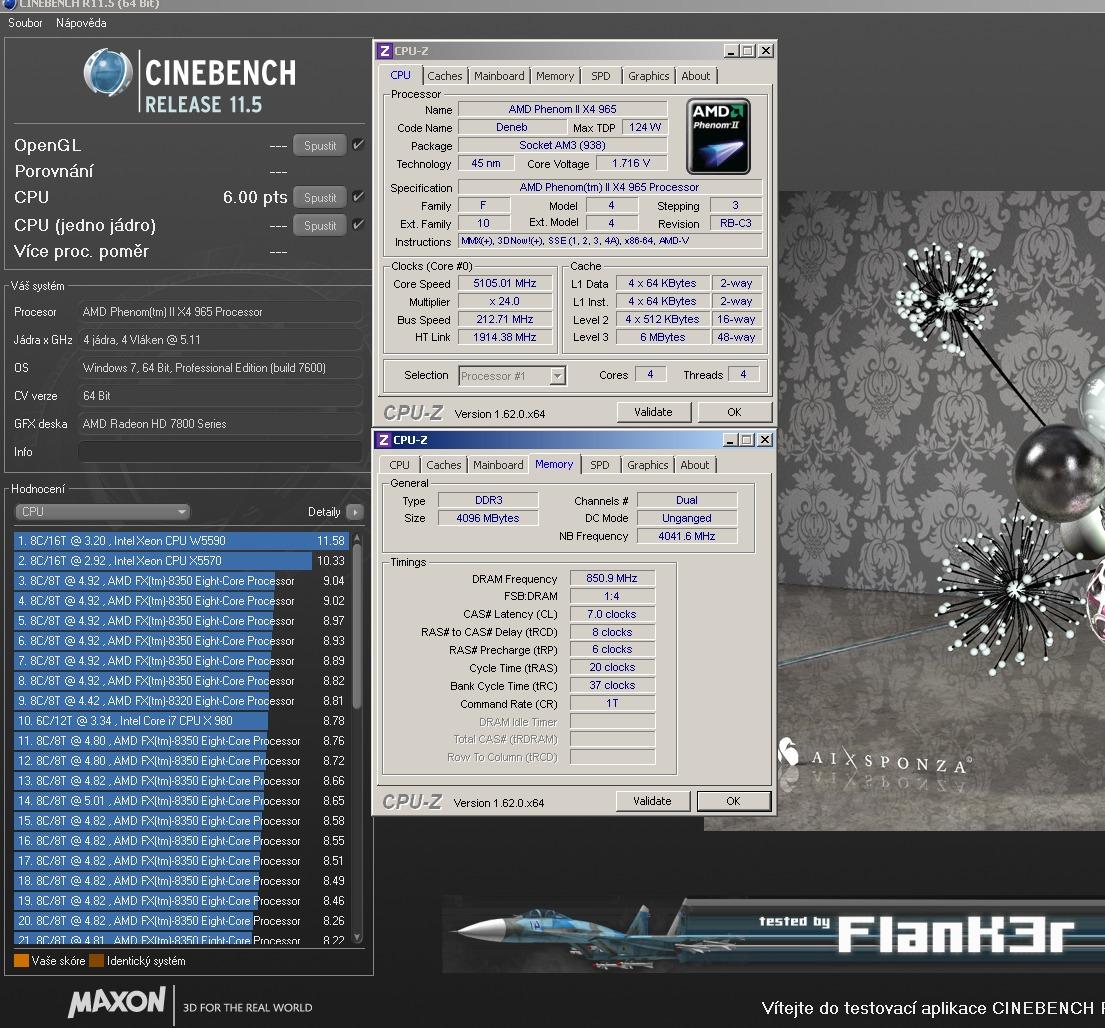
Task: Switch to Memory tab in upper CPU-Z
Action: click(555, 76)
